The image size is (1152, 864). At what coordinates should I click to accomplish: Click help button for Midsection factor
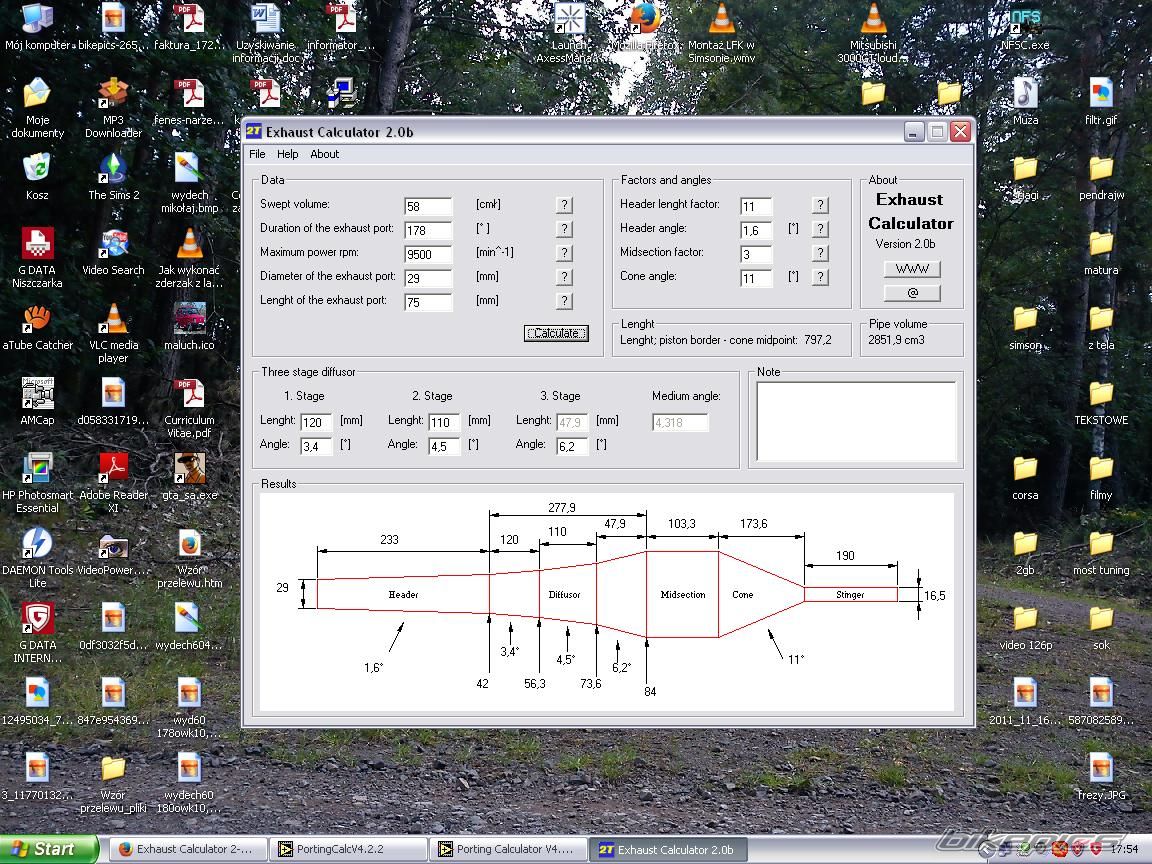[x=820, y=253]
